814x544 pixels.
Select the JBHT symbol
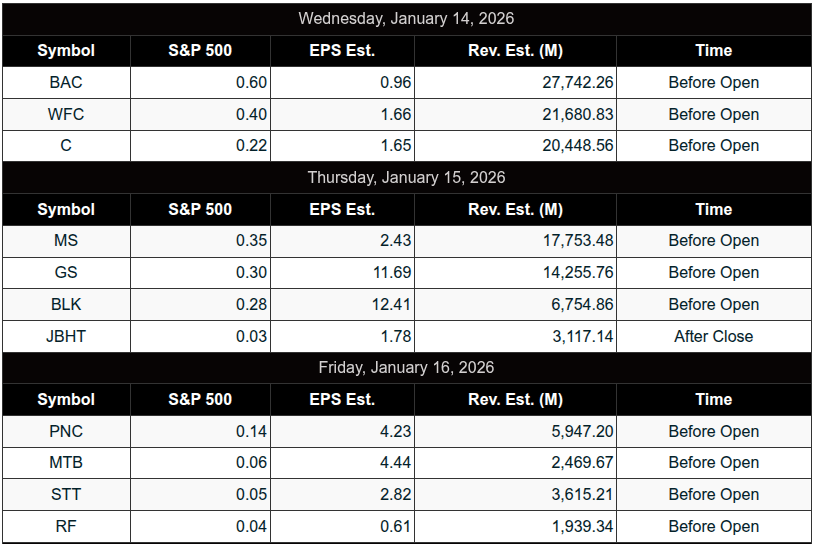tap(66, 337)
